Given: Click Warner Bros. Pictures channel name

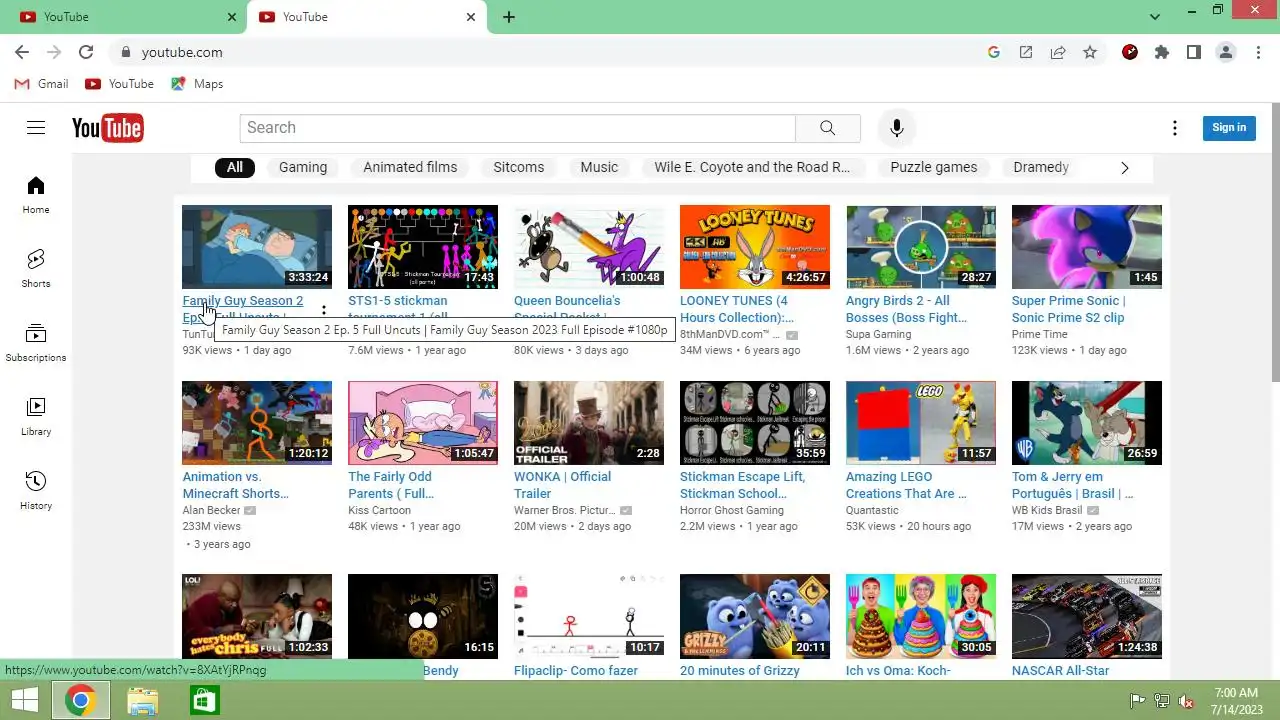Looking at the screenshot, I should click(564, 510).
